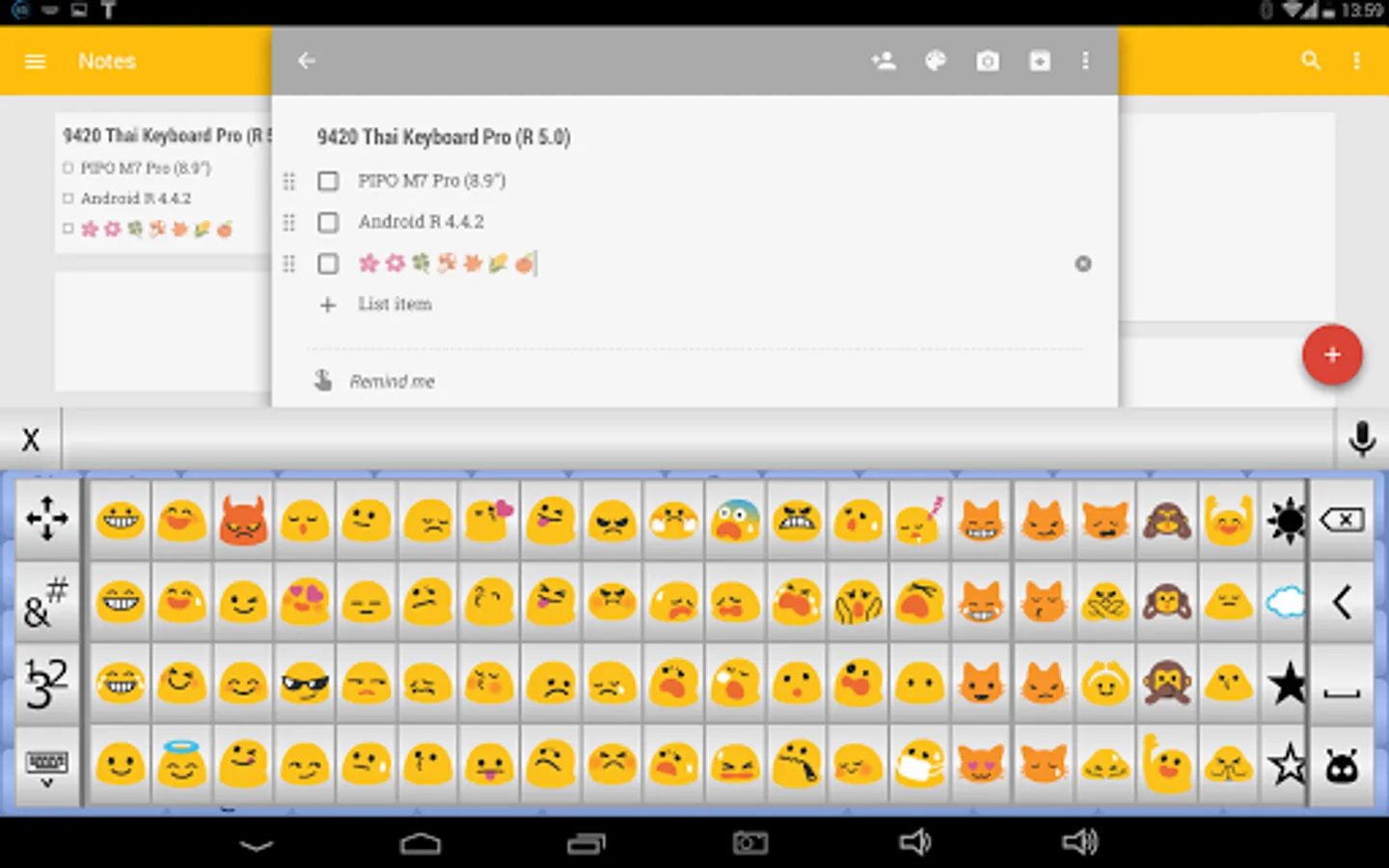Add a new List item
The width and height of the screenshot is (1389, 868).
395,304
